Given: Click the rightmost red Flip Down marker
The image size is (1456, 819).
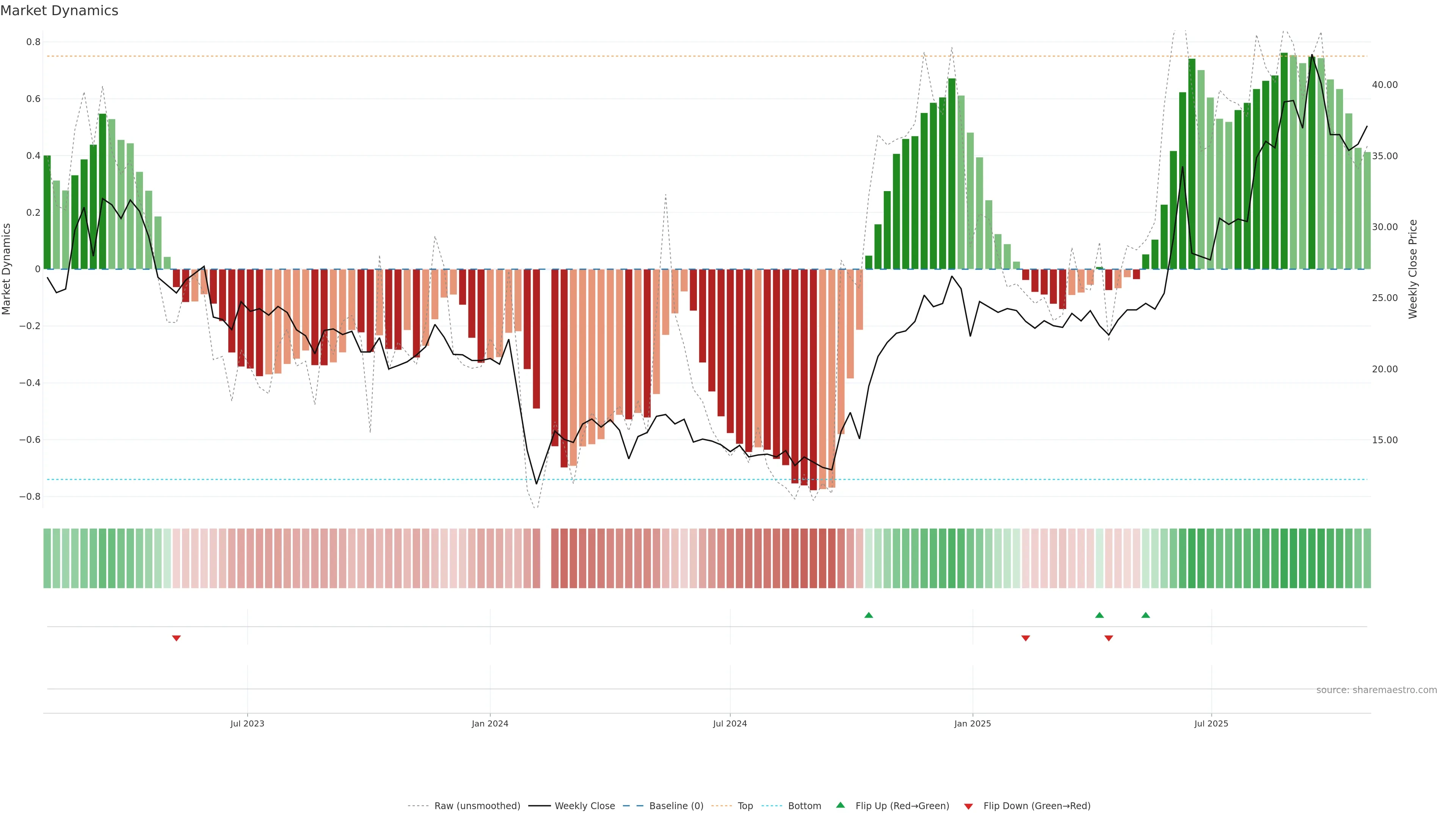Looking at the screenshot, I should click(1108, 638).
